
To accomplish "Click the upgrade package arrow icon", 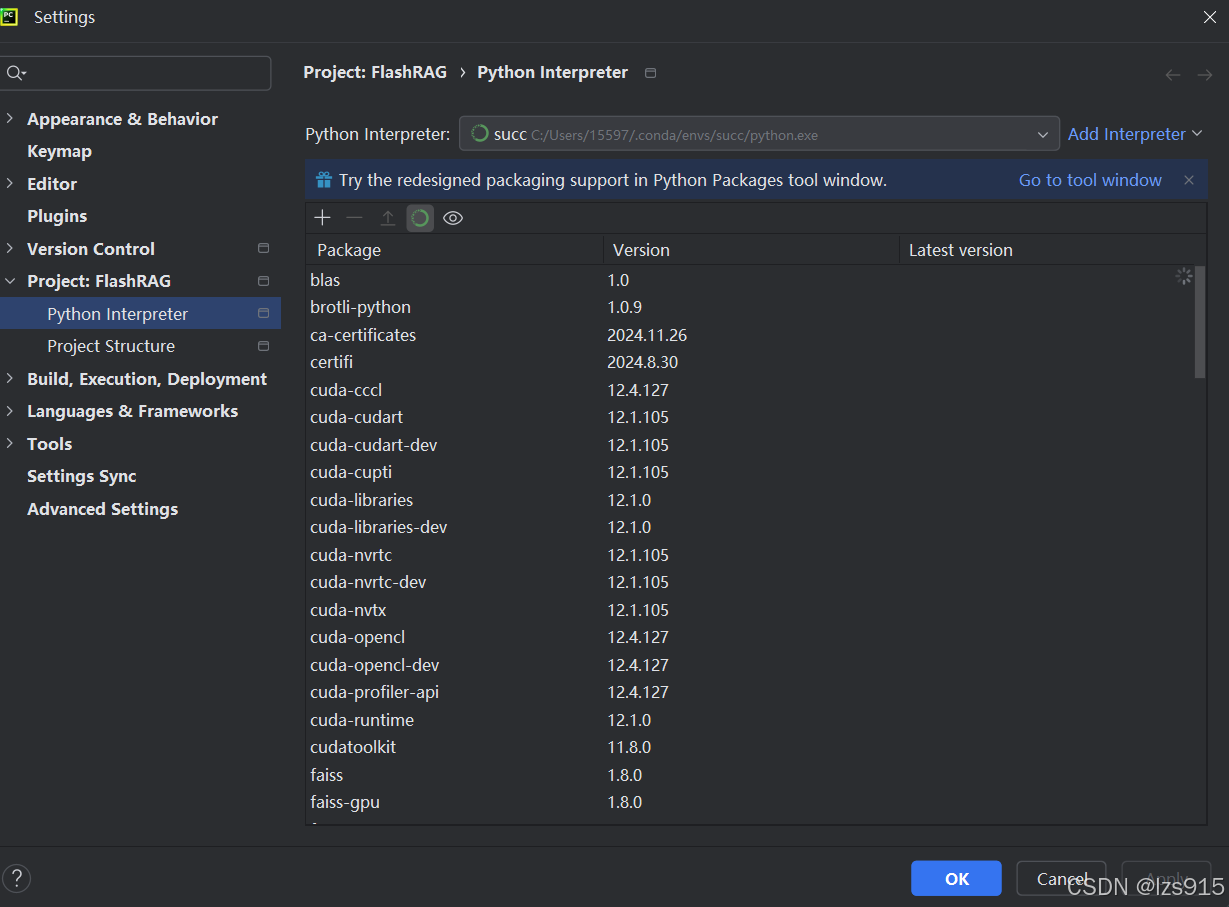I will [388, 218].
